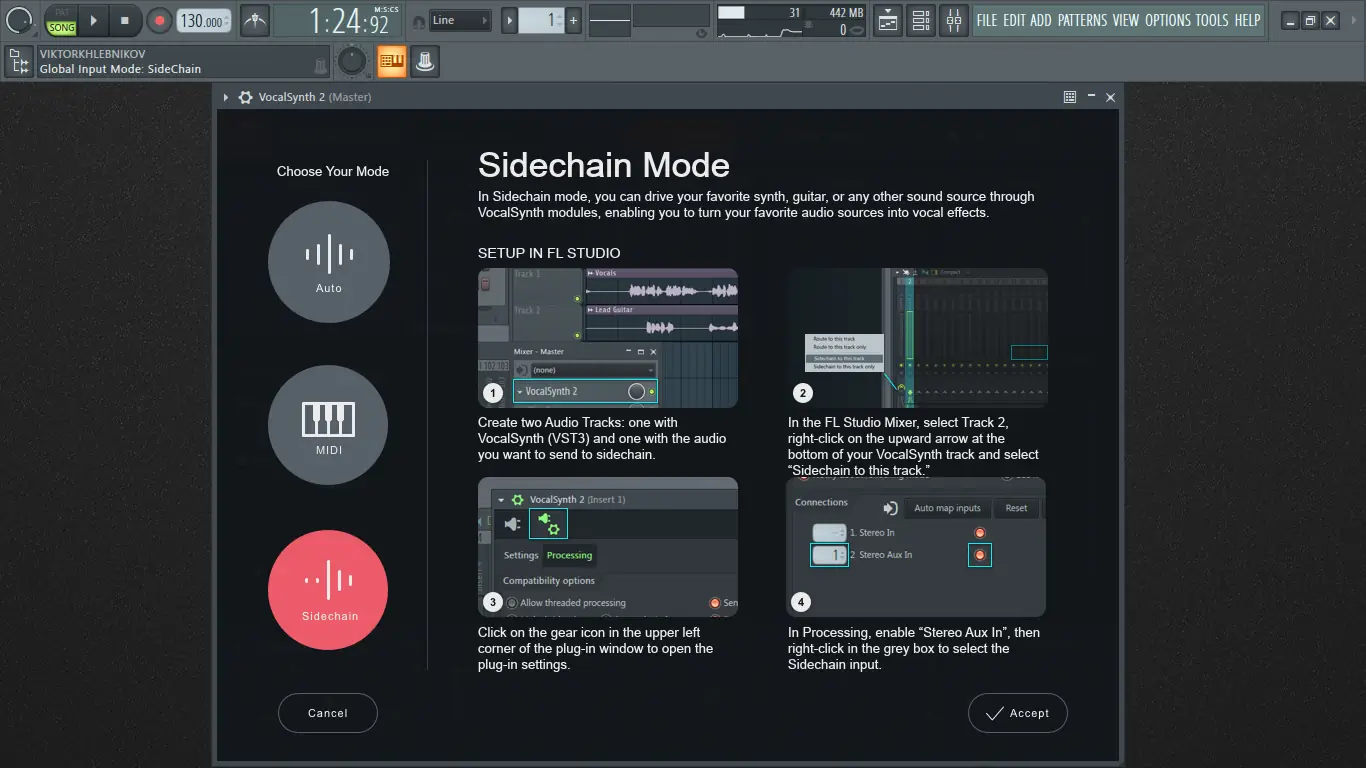The height and width of the screenshot is (768, 1366).
Task: Click the "Sidechain Mode" heading
Action: coord(604,165)
